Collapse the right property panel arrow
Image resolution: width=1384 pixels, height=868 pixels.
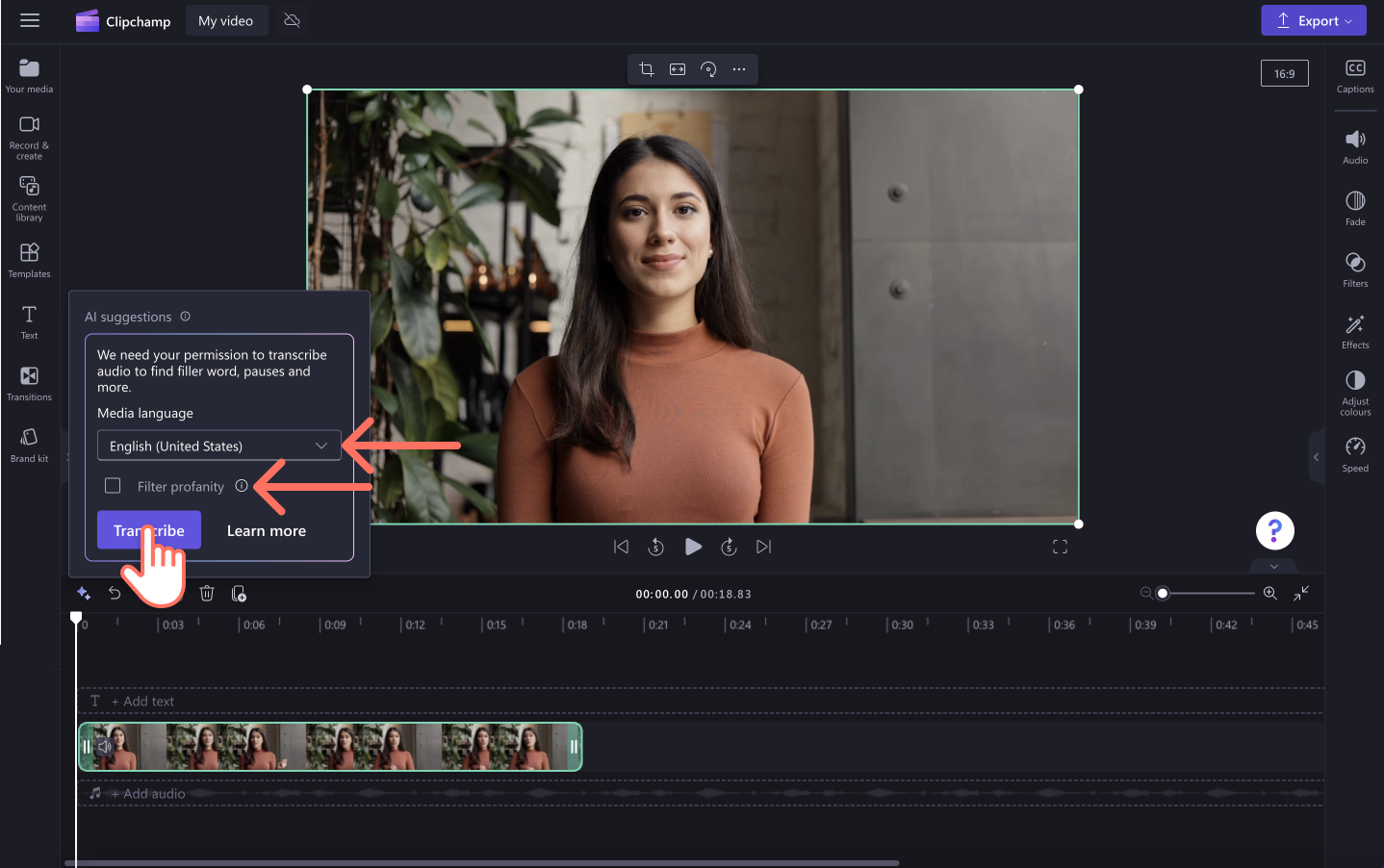click(x=1316, y=457)
